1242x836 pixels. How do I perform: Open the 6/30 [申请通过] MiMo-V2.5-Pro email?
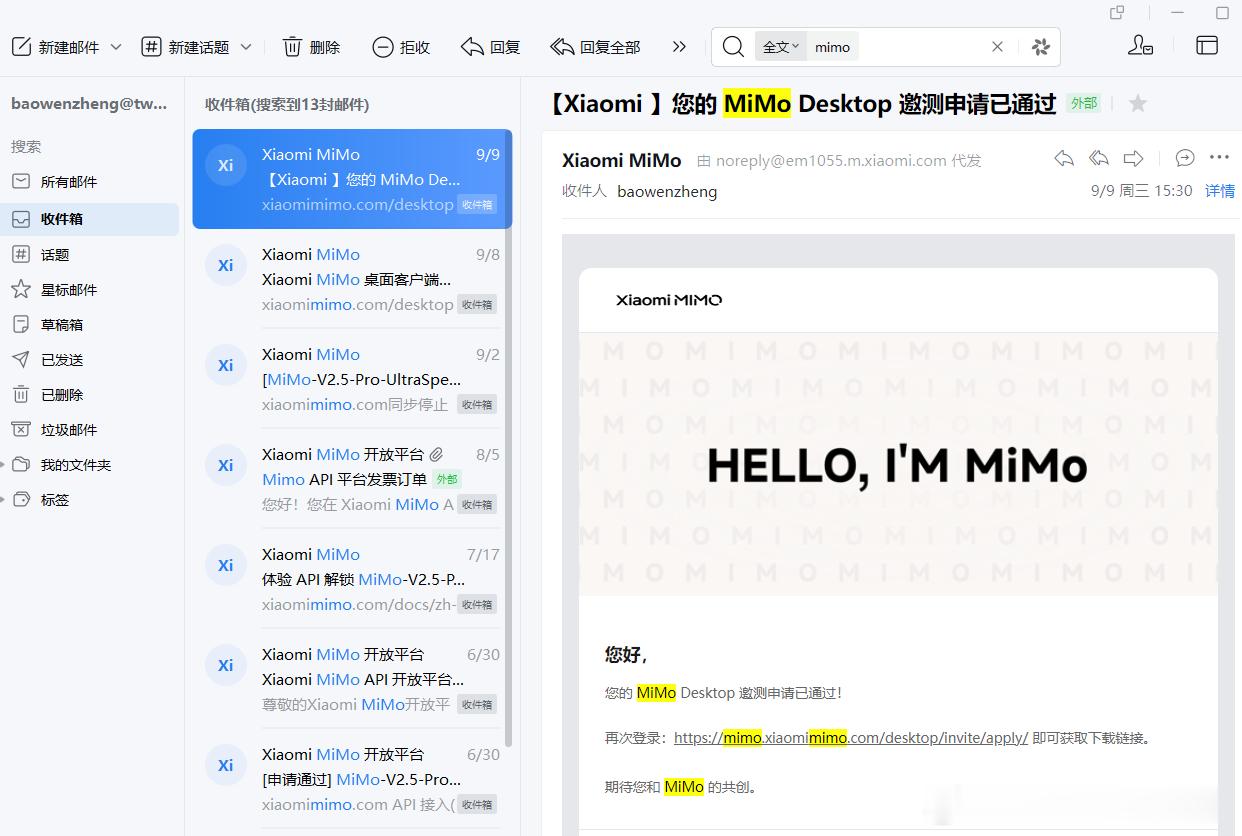(x=352, y=779)
